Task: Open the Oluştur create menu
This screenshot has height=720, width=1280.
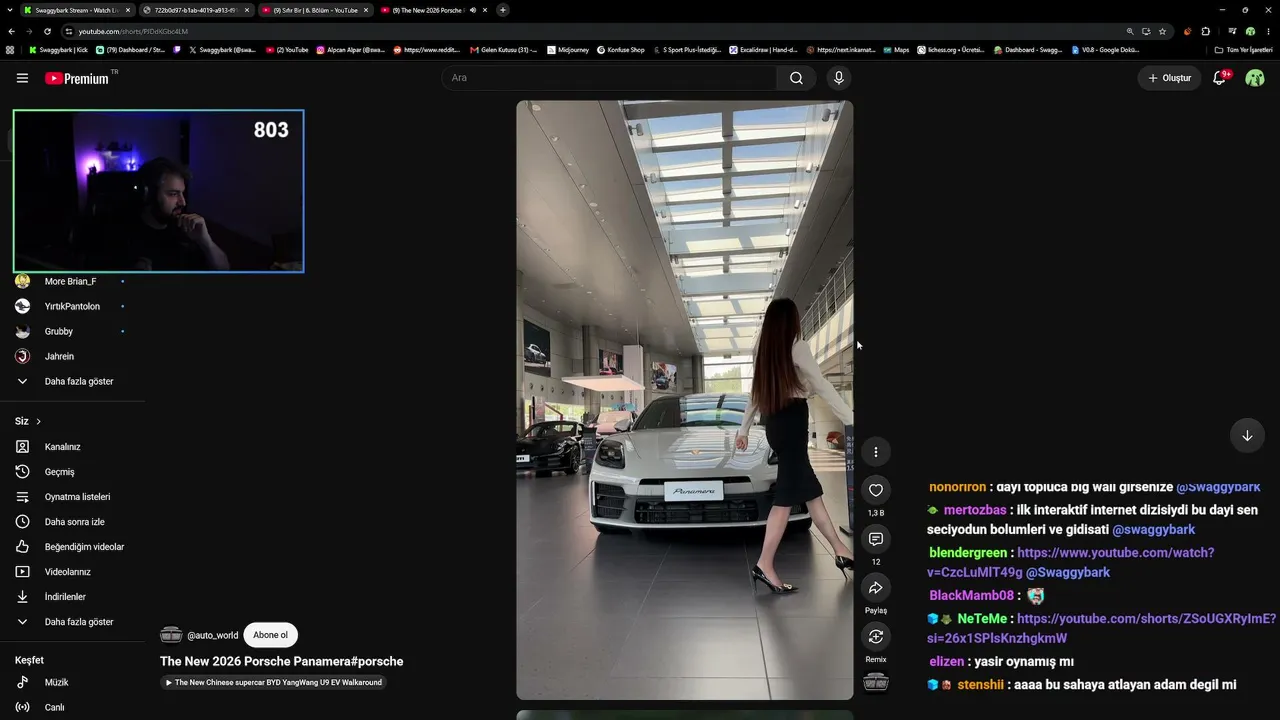Action: point(1169,78)
